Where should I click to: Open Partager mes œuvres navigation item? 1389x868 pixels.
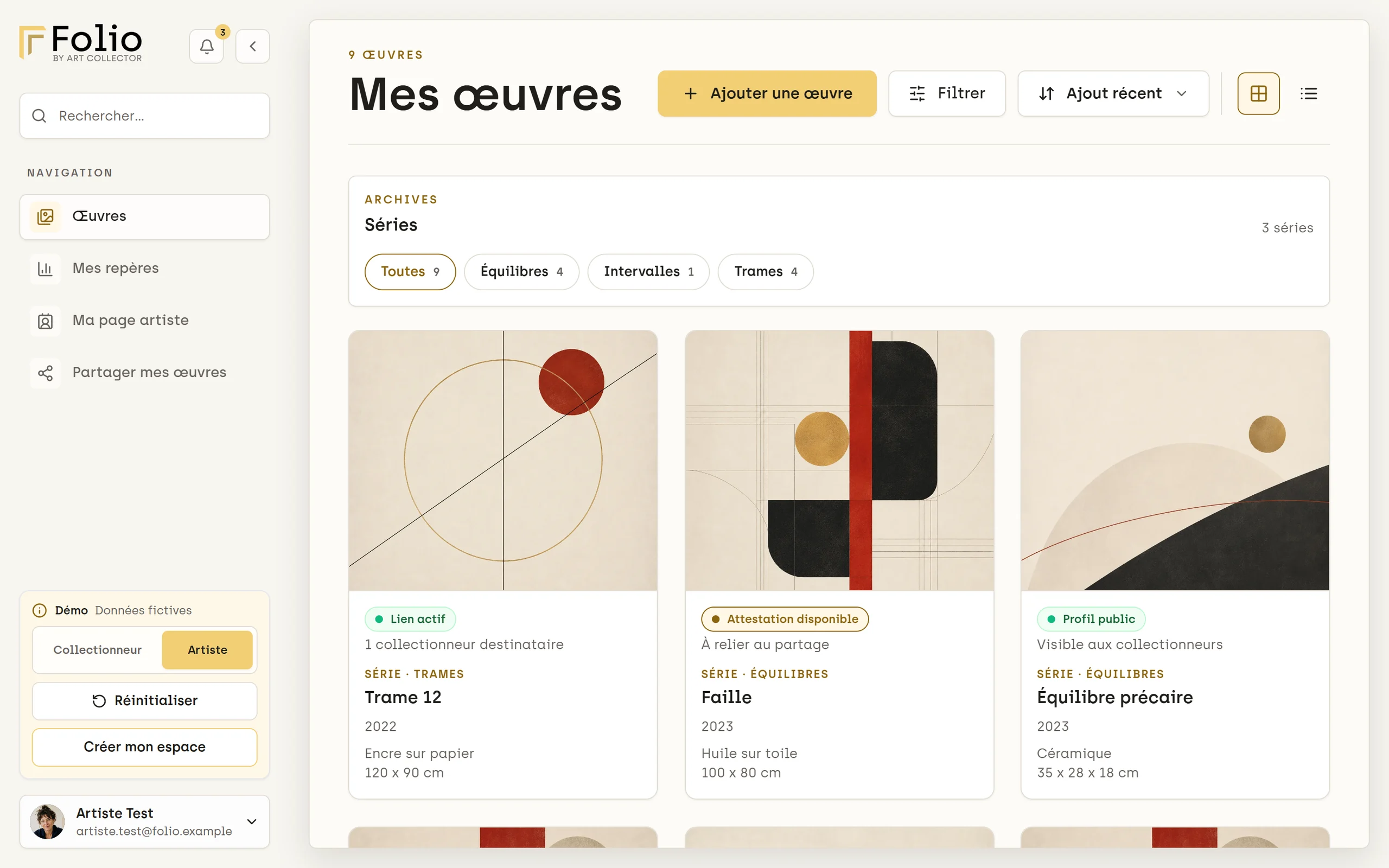(145, 373)
